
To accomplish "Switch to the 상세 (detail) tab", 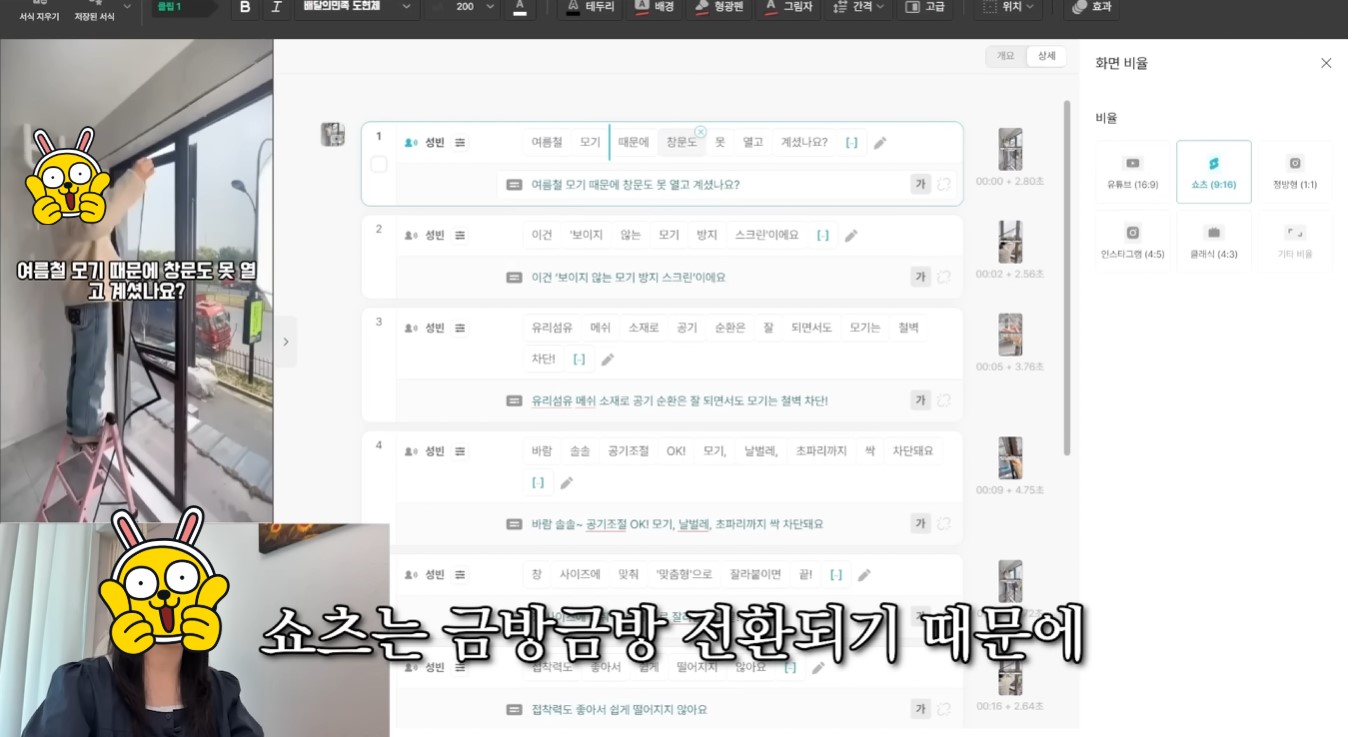I will pyautogui.click(x=1045, y=56).
